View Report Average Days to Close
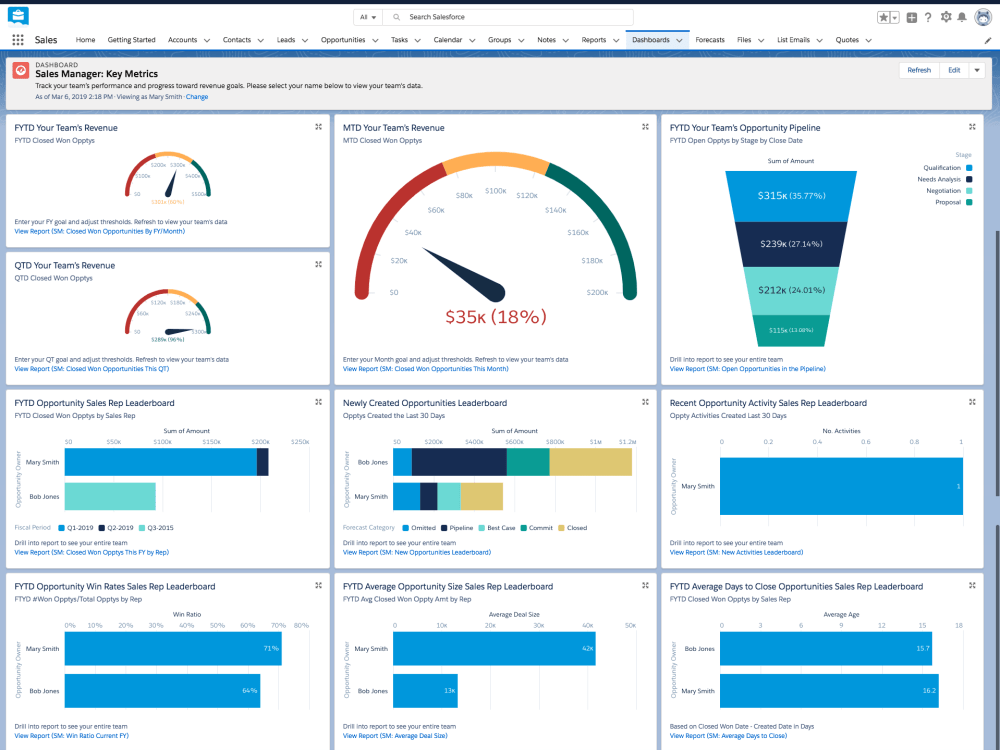 (x=728, y=735)
